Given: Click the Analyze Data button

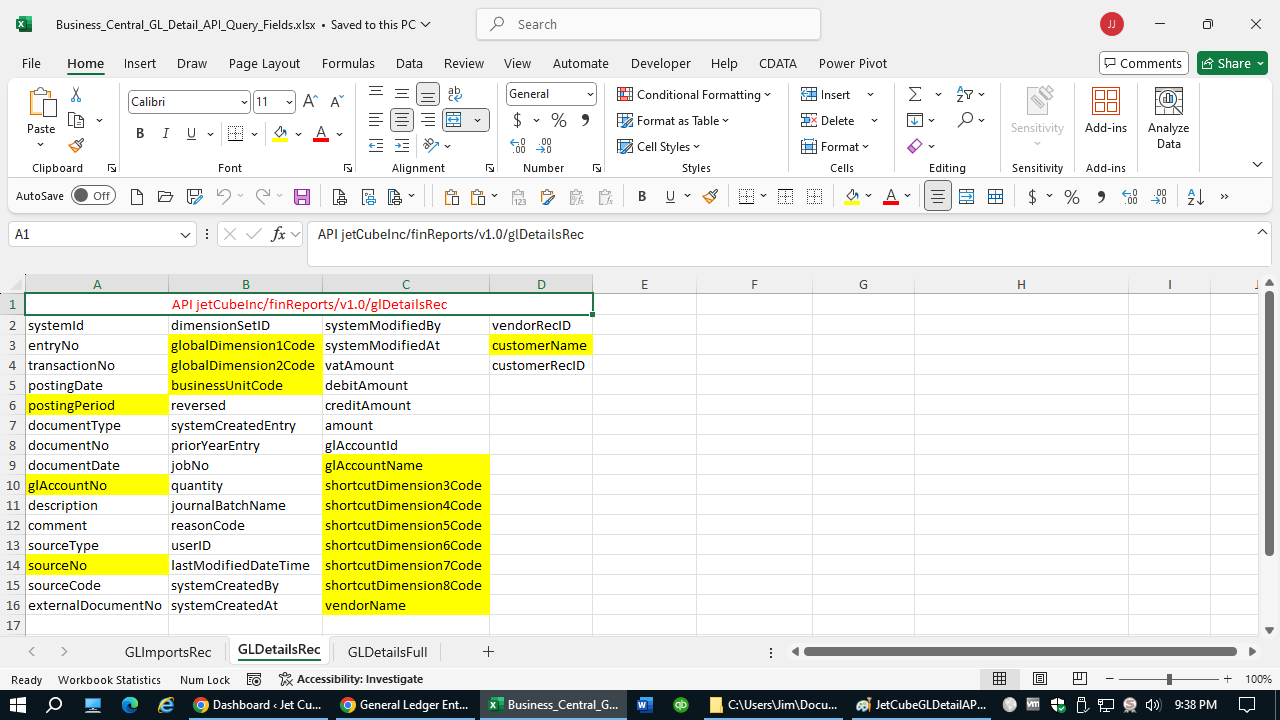Looking at the screenshot, I should (x=1168, y=118).
